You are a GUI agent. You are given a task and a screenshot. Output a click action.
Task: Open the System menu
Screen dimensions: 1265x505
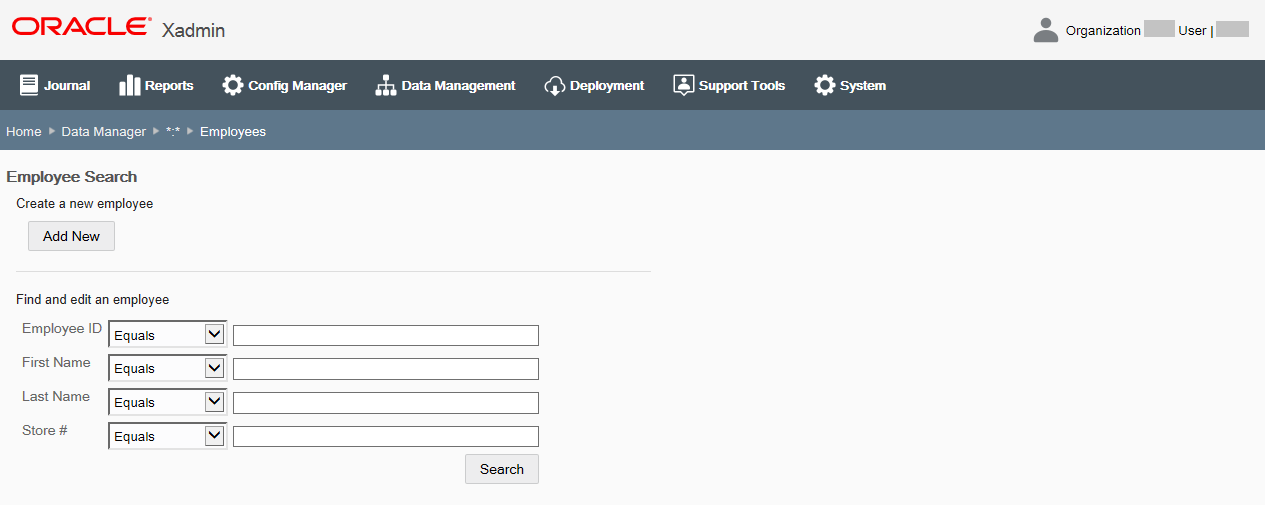click(x=850, y=85)
